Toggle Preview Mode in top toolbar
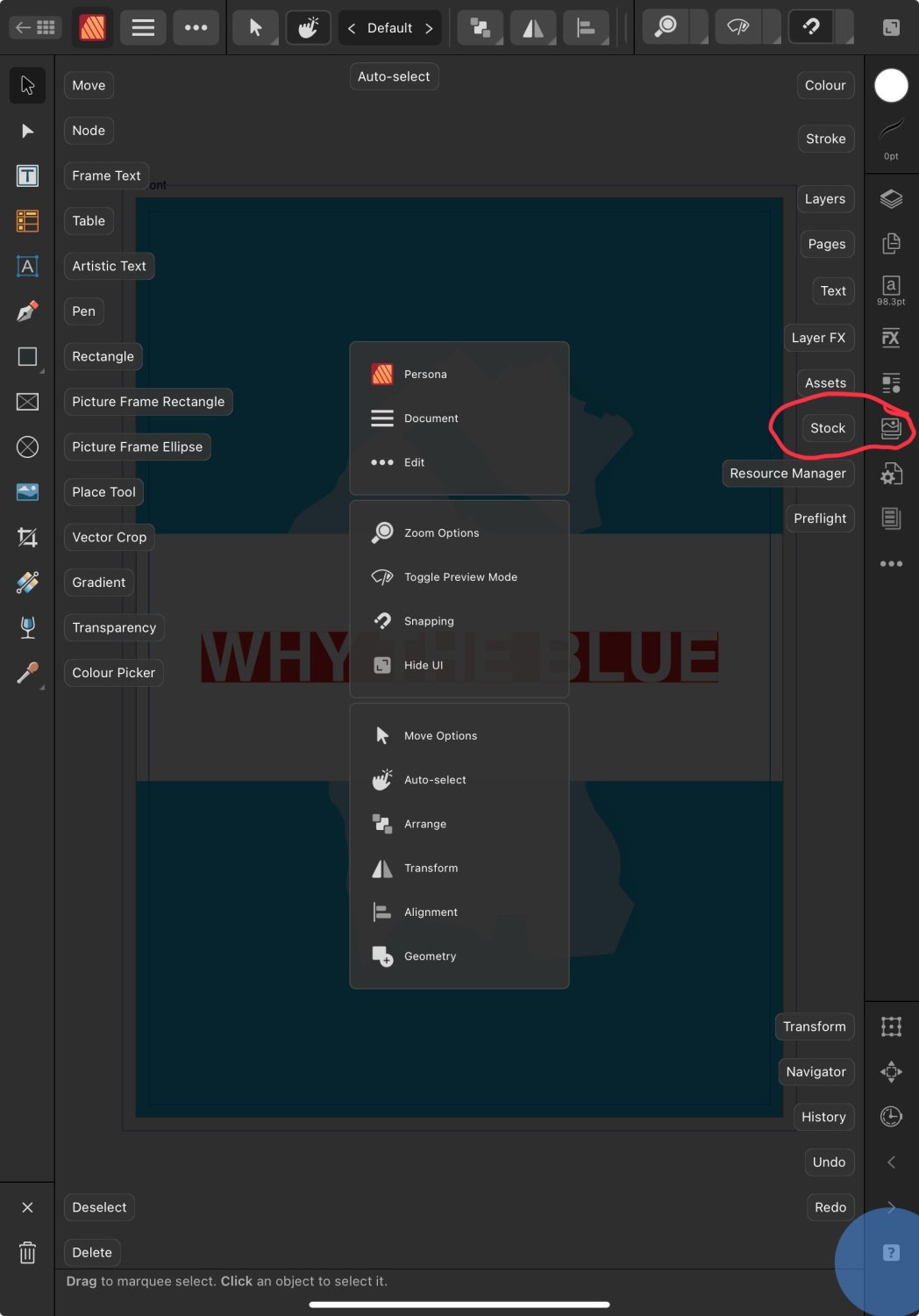The width and height of the screenshot is (919, 1316). 739,28
